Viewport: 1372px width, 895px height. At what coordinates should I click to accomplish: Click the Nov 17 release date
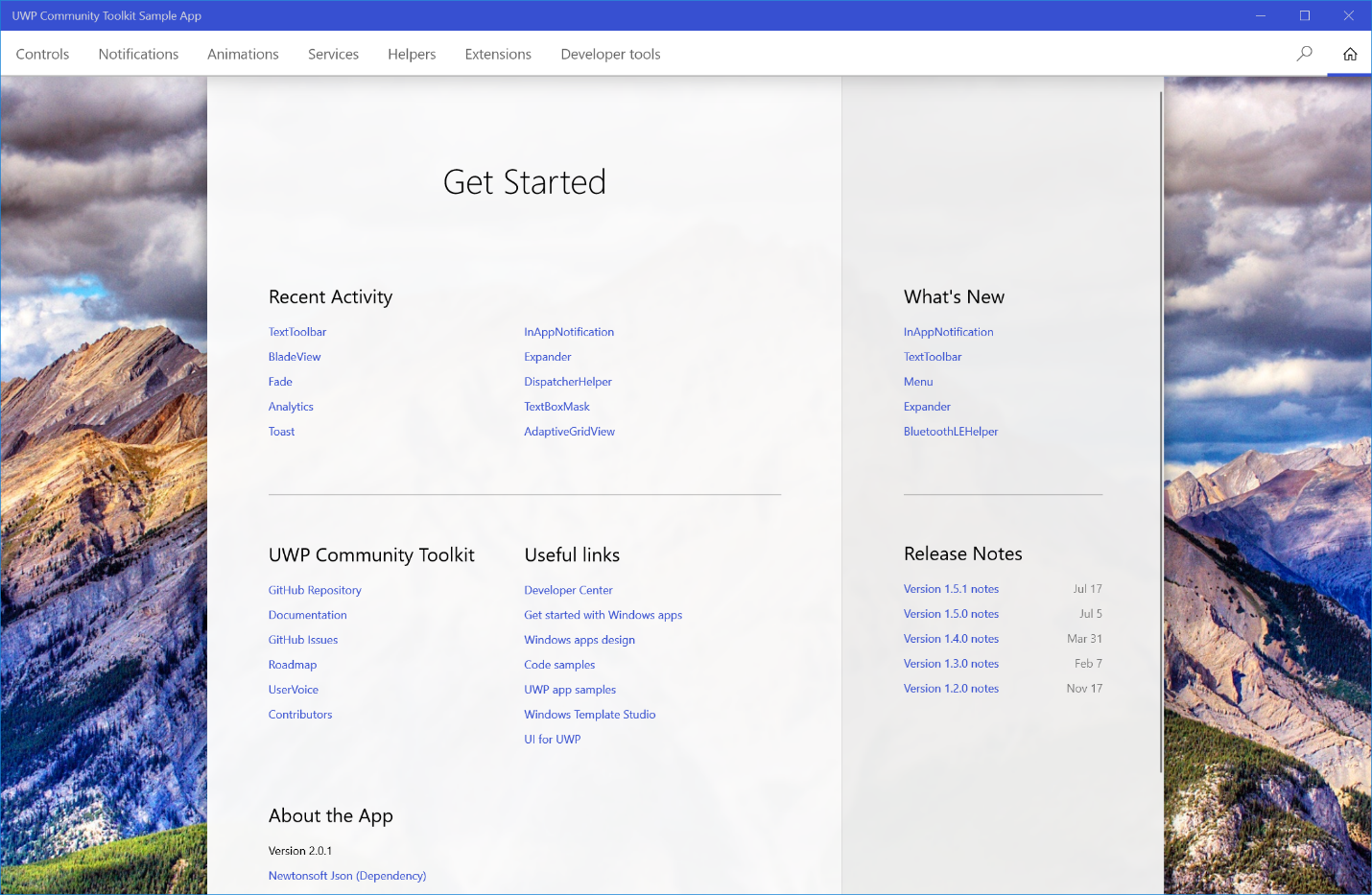click(1084, 689)
